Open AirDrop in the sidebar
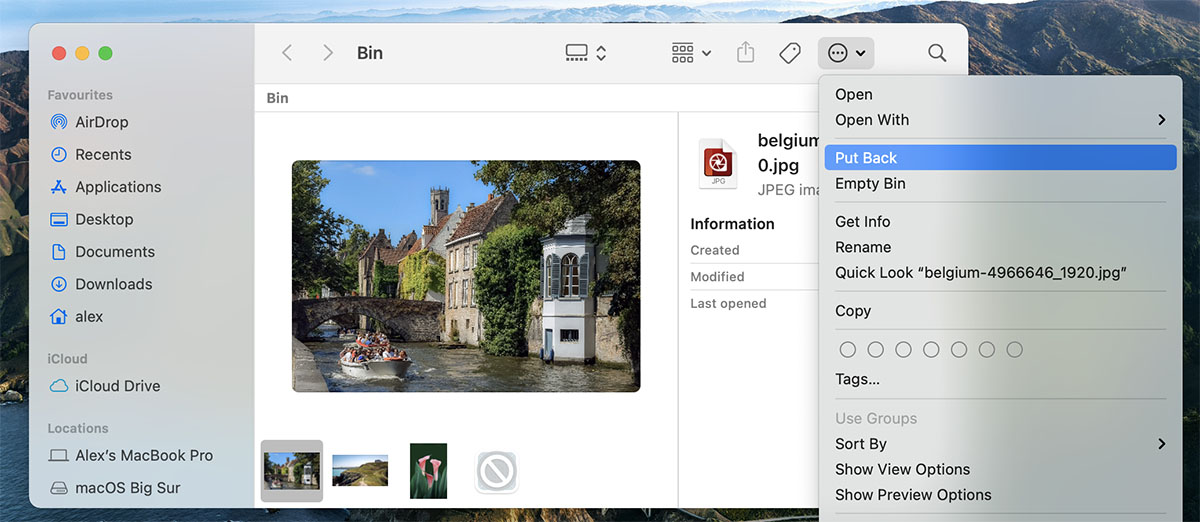 (x=101, y=122)
